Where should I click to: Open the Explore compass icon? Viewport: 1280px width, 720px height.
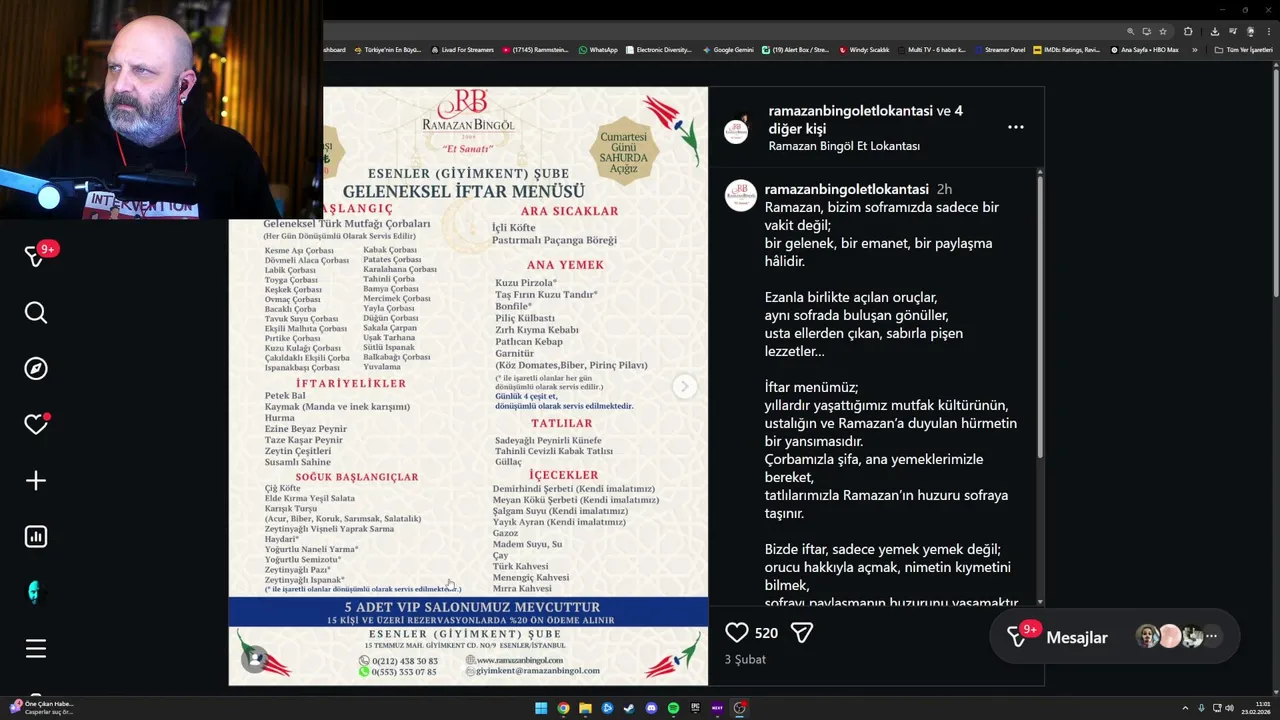point(36,369)
